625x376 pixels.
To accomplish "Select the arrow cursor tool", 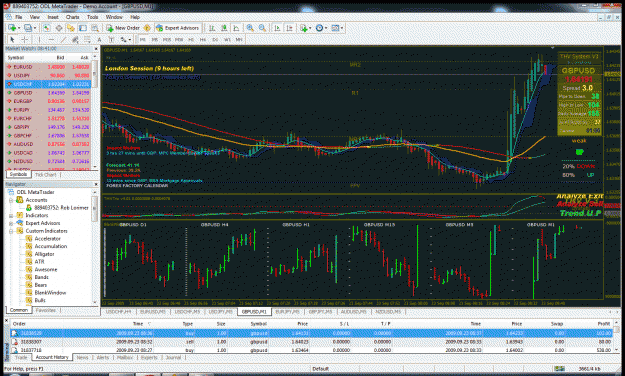I will click(12, 39).
